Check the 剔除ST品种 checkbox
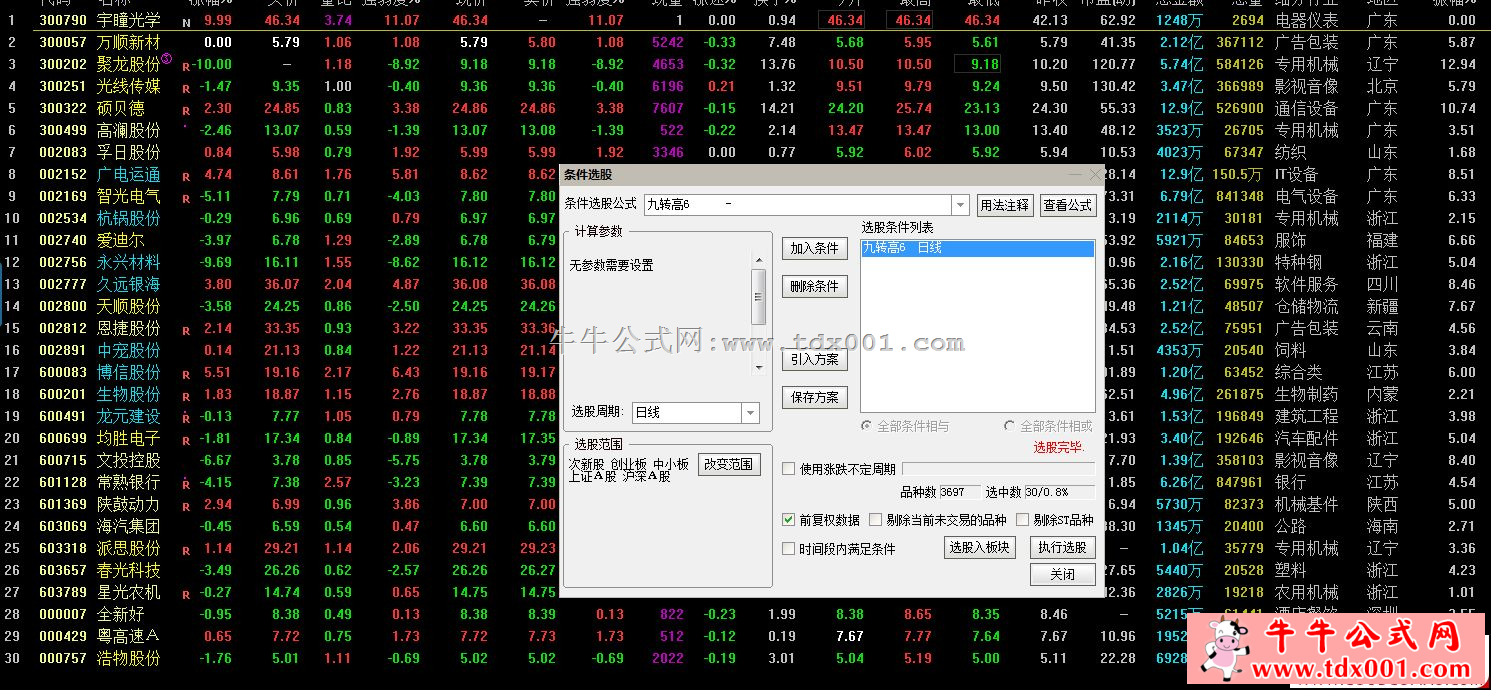 point(1022,520)
